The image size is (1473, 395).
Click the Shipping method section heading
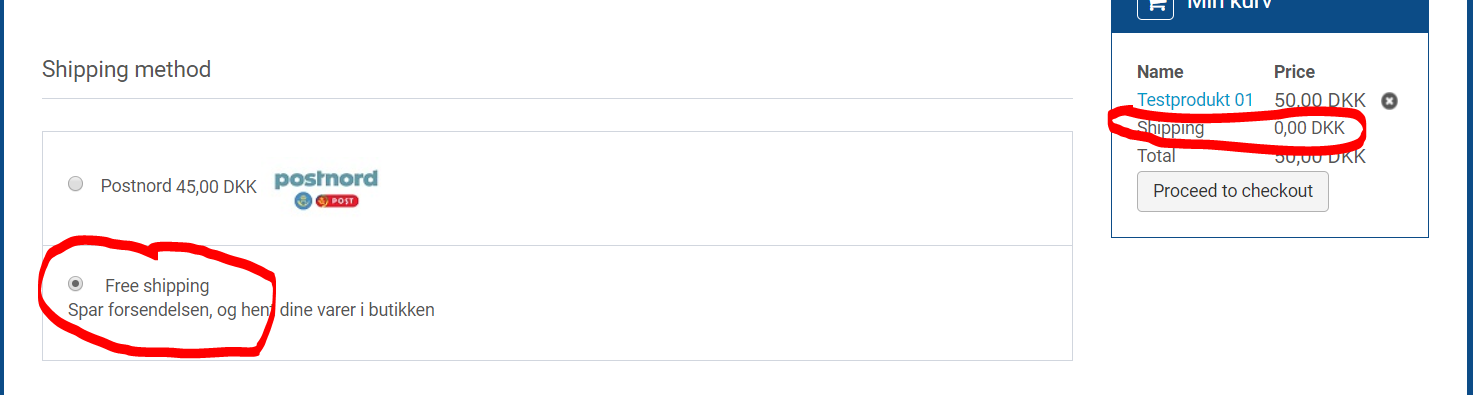point(126,70)
